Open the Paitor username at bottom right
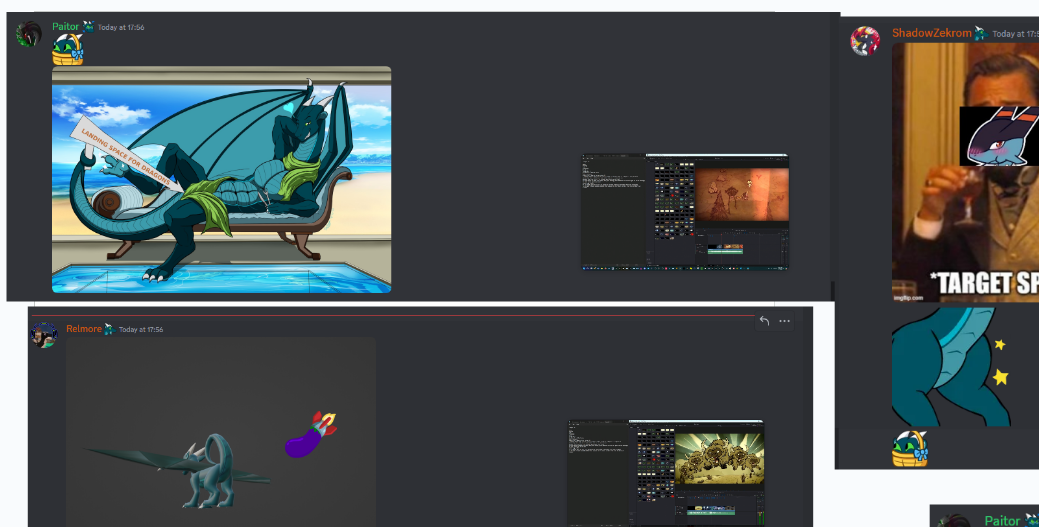 [x=1002, y=520]
